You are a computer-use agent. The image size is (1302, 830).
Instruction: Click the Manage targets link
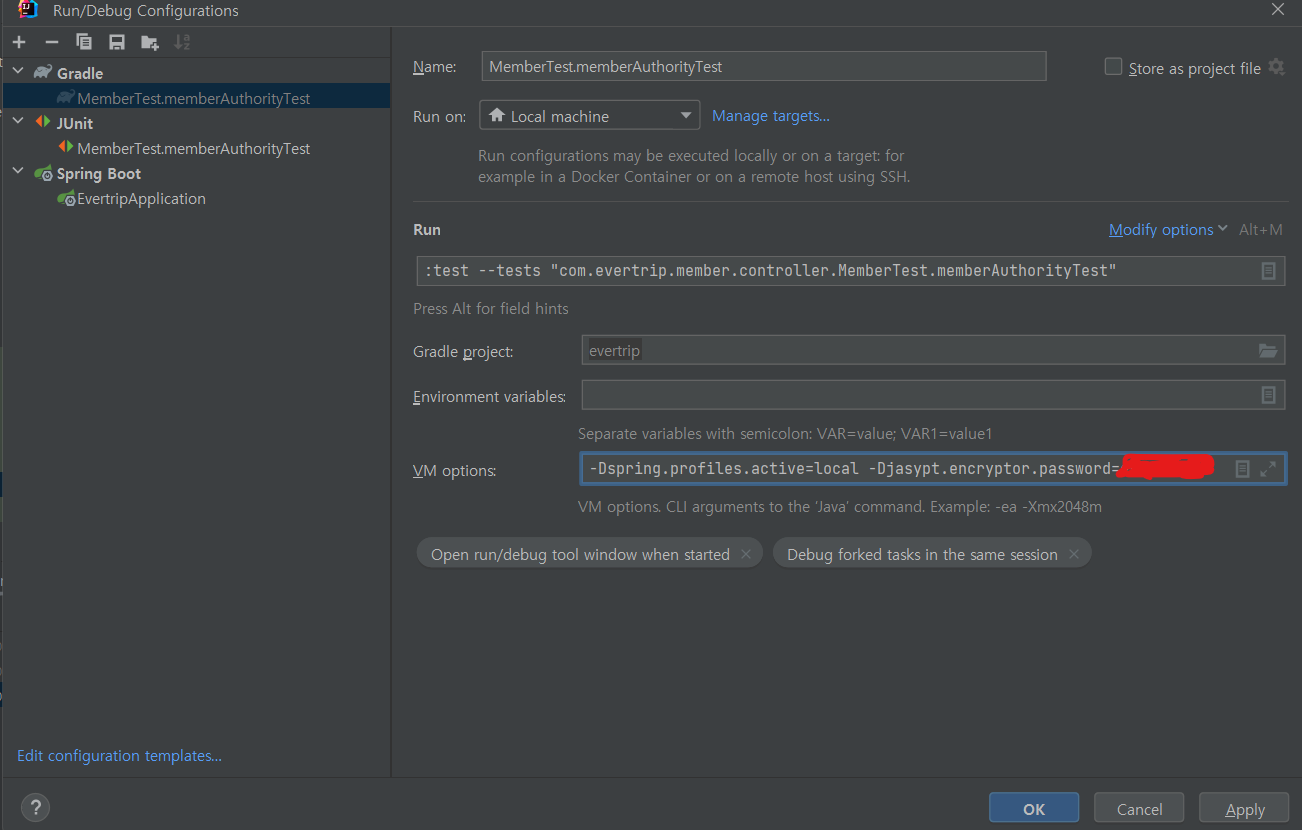(771, 116)
